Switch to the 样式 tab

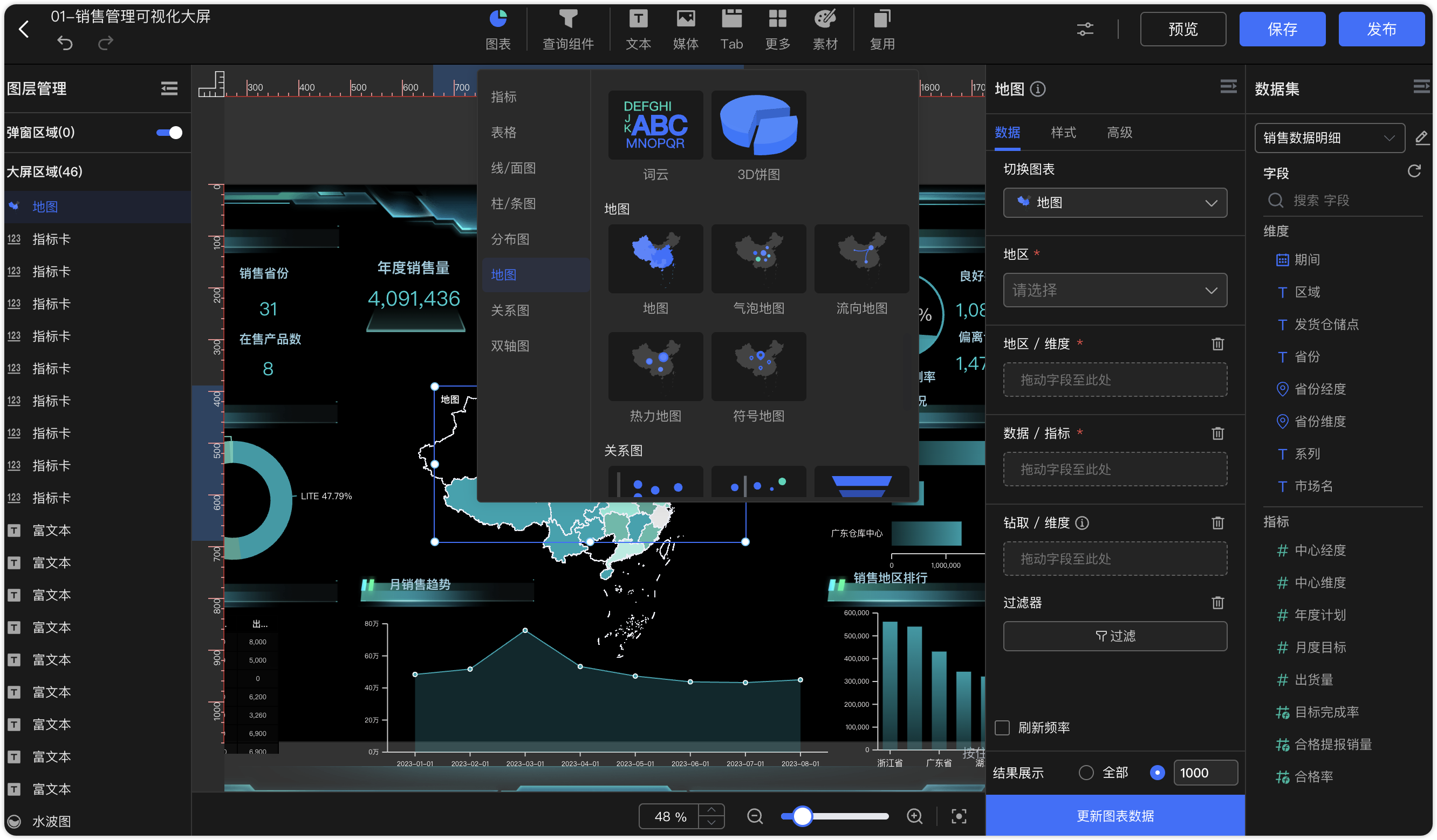tap(1063, 133)
